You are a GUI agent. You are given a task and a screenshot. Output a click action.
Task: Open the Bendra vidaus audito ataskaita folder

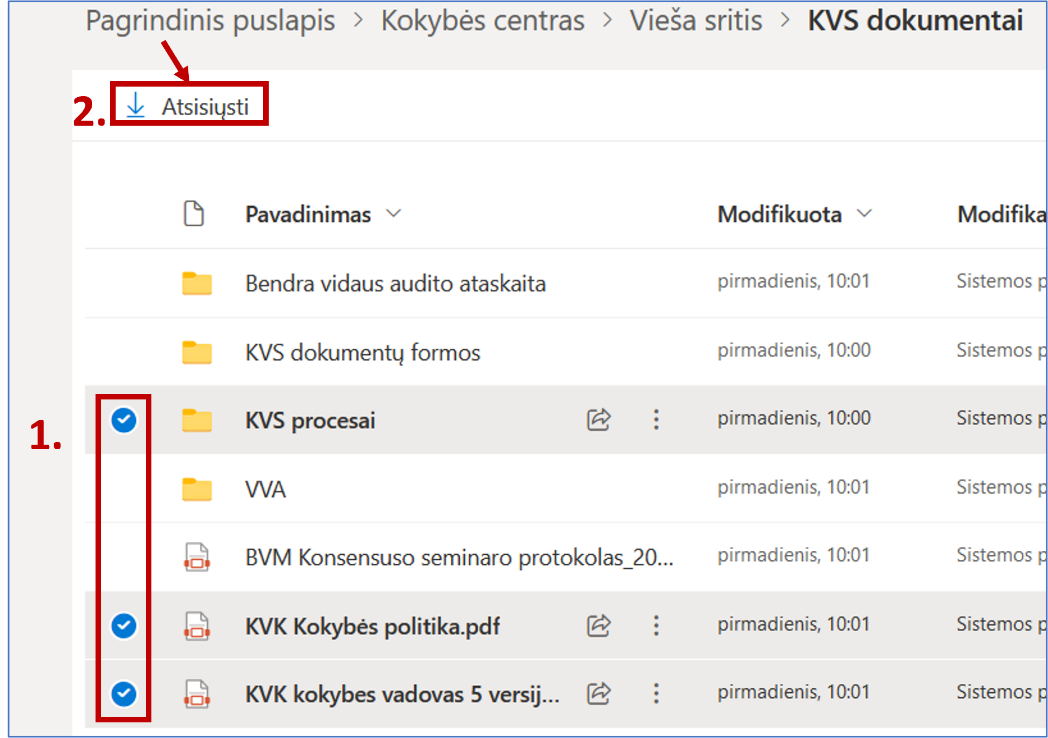pos(395,284)
